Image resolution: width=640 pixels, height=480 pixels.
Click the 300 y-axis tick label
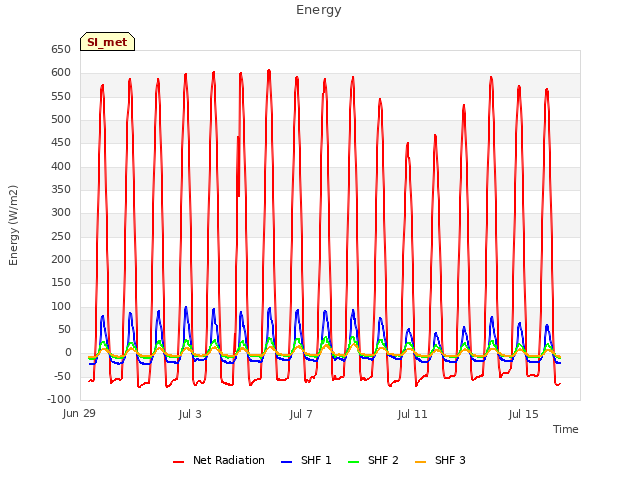[61, 213]
